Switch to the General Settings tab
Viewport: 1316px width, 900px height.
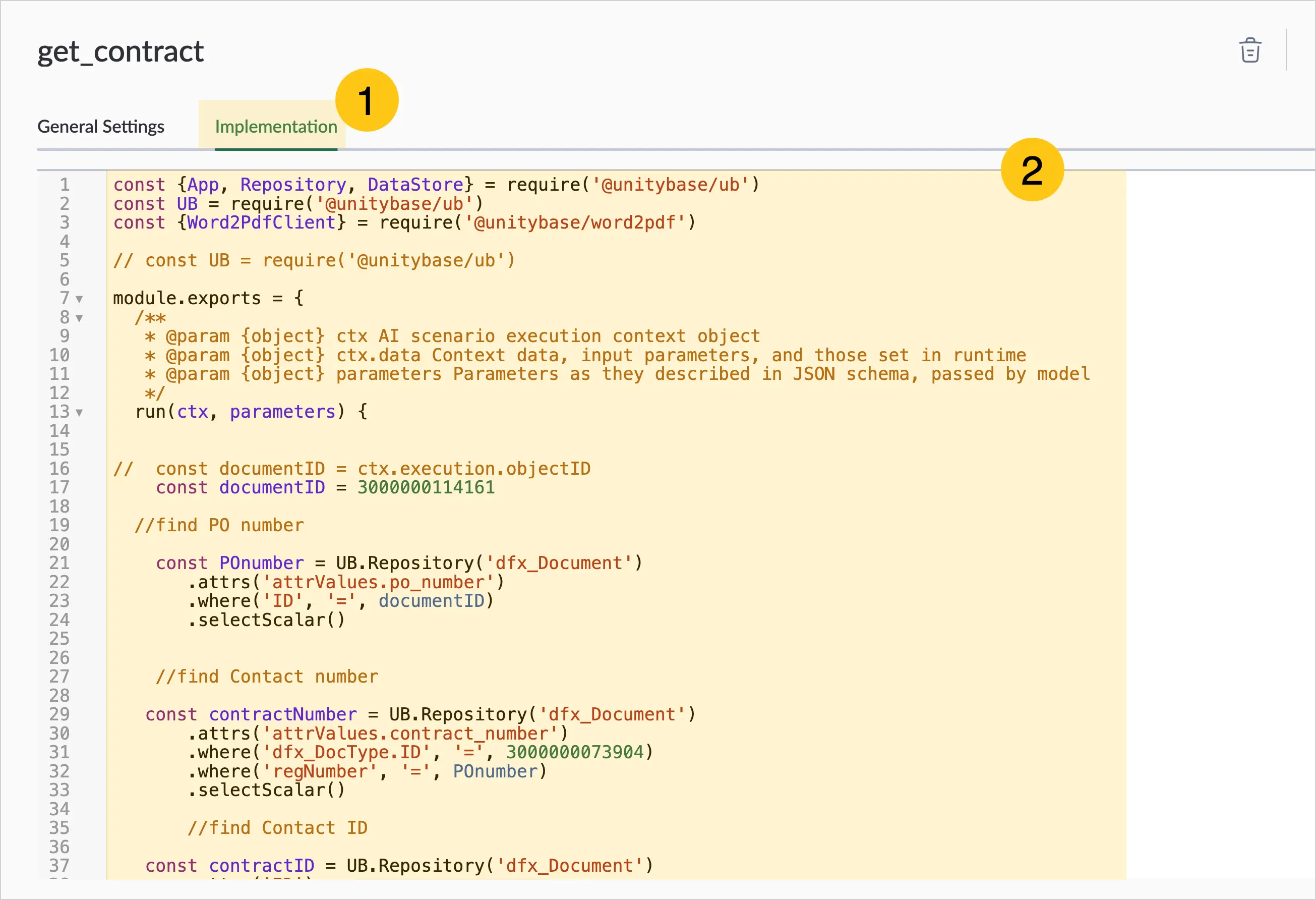point(101,126)
